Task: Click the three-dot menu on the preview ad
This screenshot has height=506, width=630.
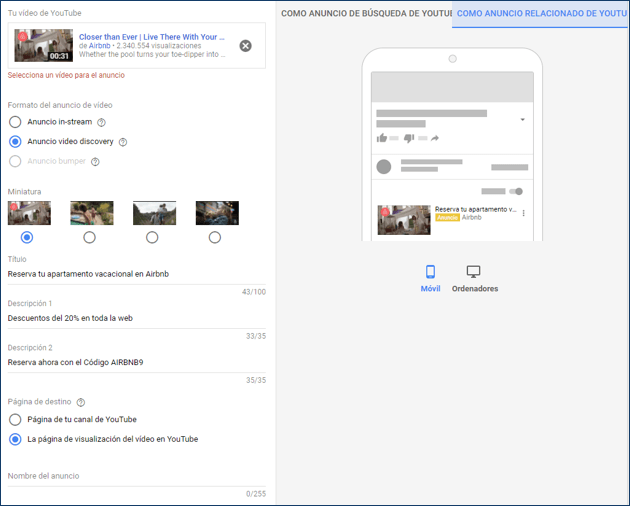Action: pyautogui.click(x=523, y=213)
